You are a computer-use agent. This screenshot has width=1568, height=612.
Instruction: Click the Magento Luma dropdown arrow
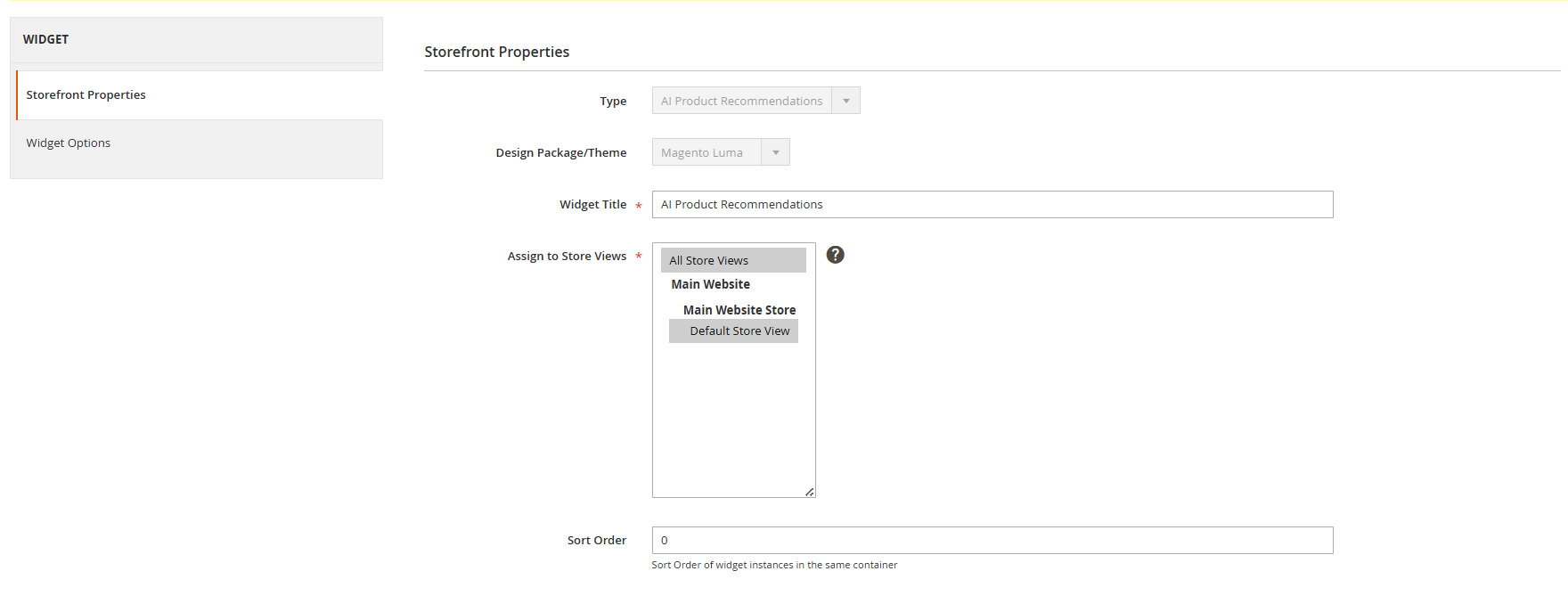tap(776, 152)
